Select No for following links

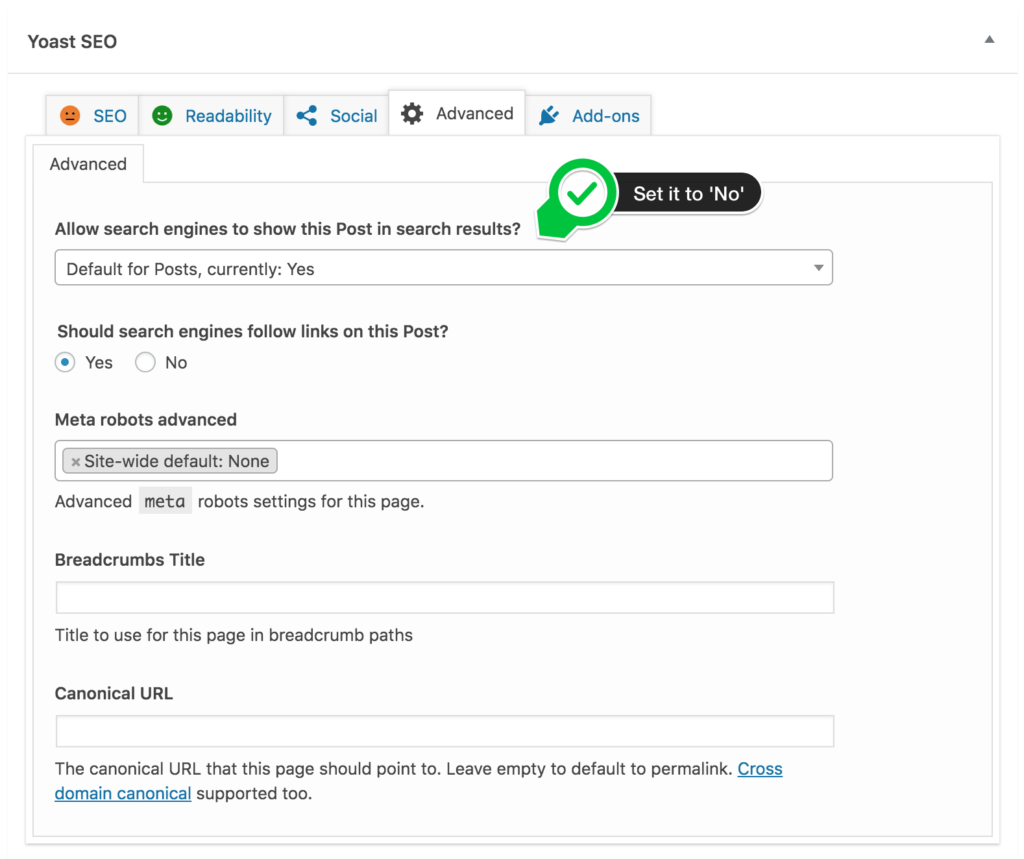coord(145,362)
